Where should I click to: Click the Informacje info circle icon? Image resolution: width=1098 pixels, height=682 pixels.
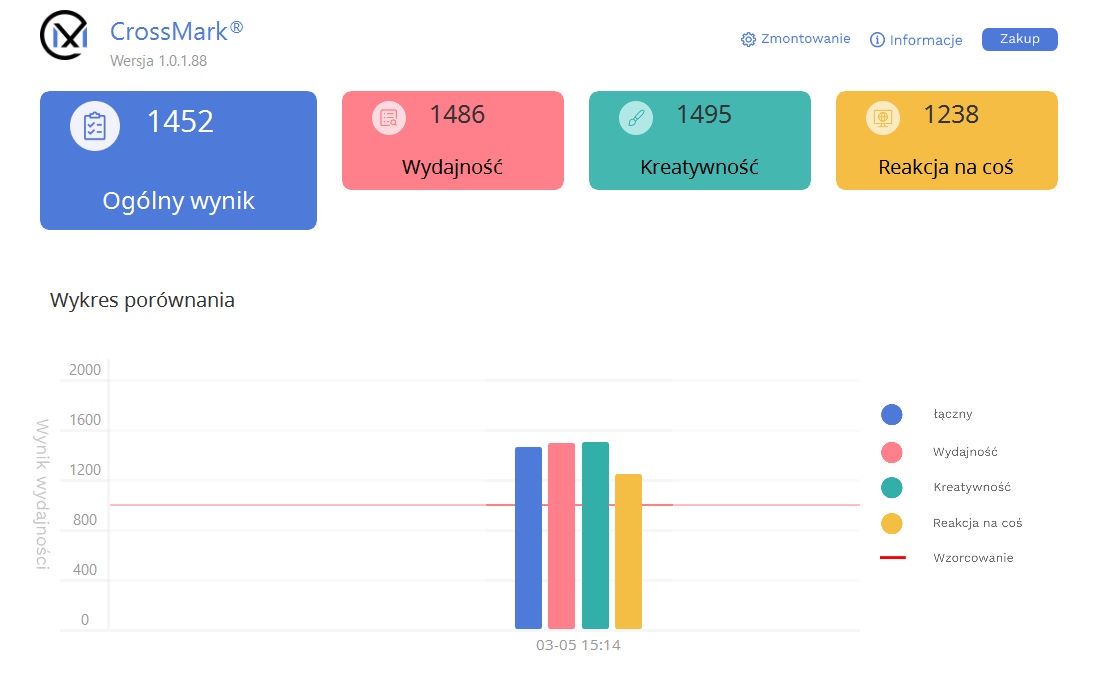[877, 40]
